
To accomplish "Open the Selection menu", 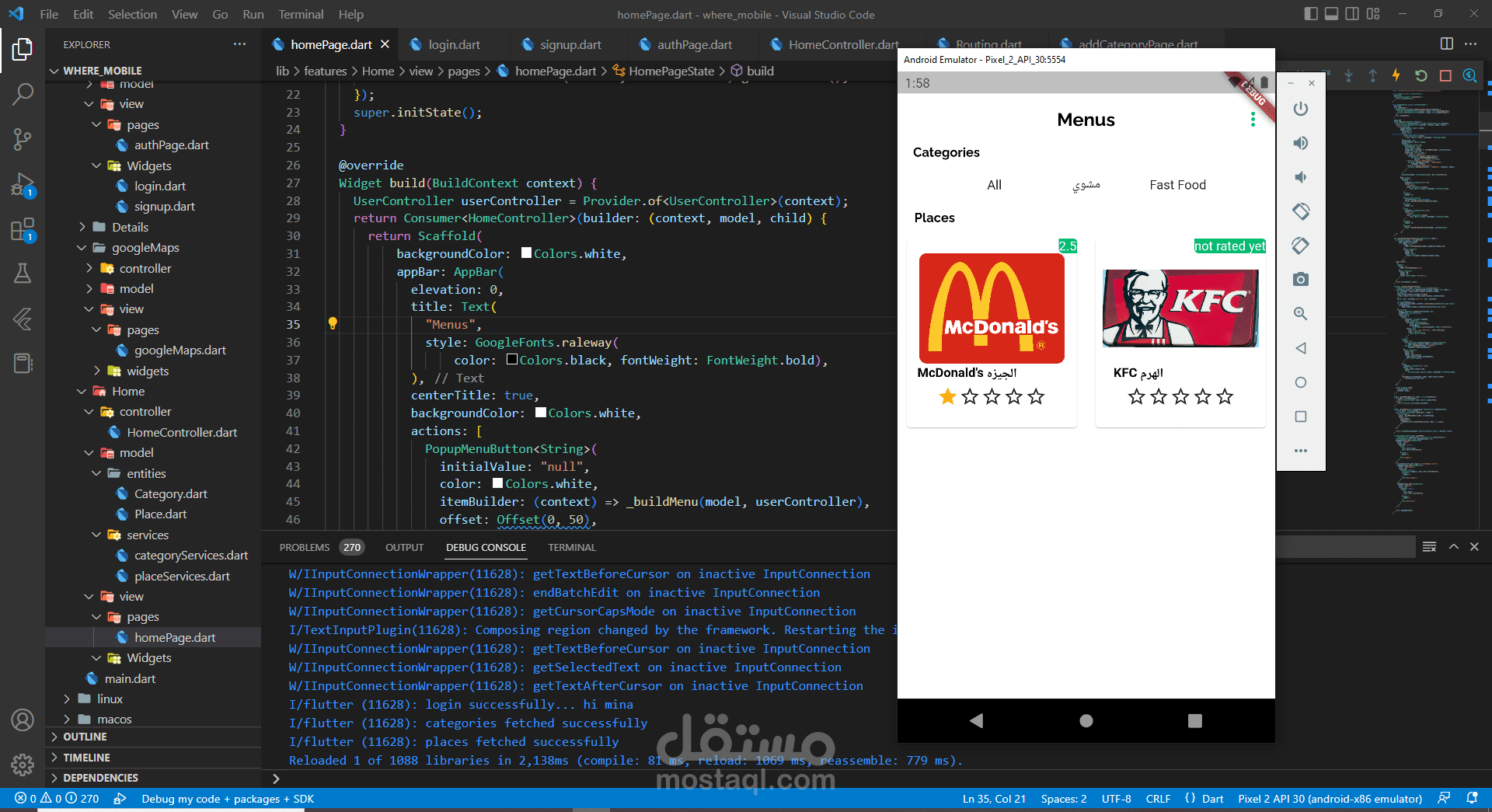I will click(x=132, y=14).
